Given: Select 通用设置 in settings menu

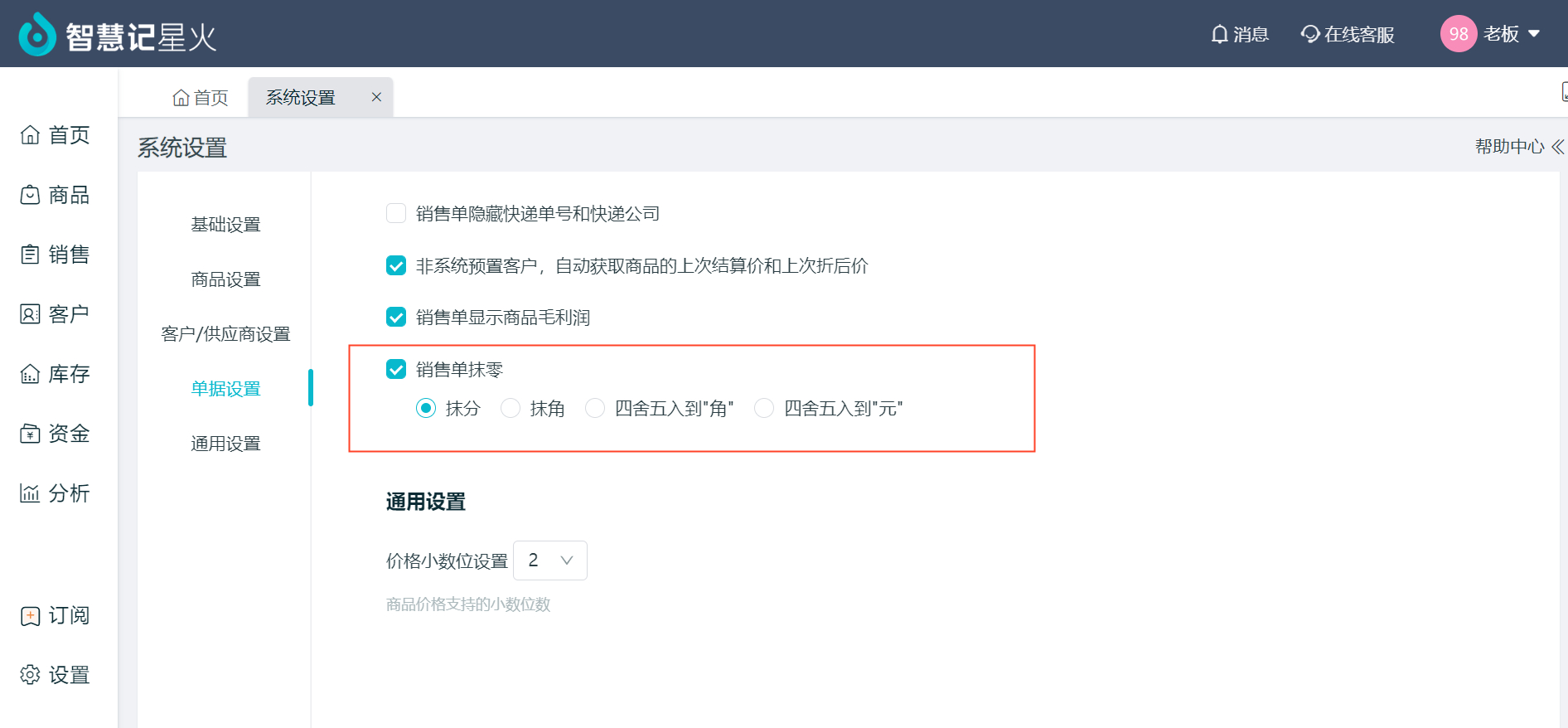Looking at the screenshot, I should pos(225,444).
